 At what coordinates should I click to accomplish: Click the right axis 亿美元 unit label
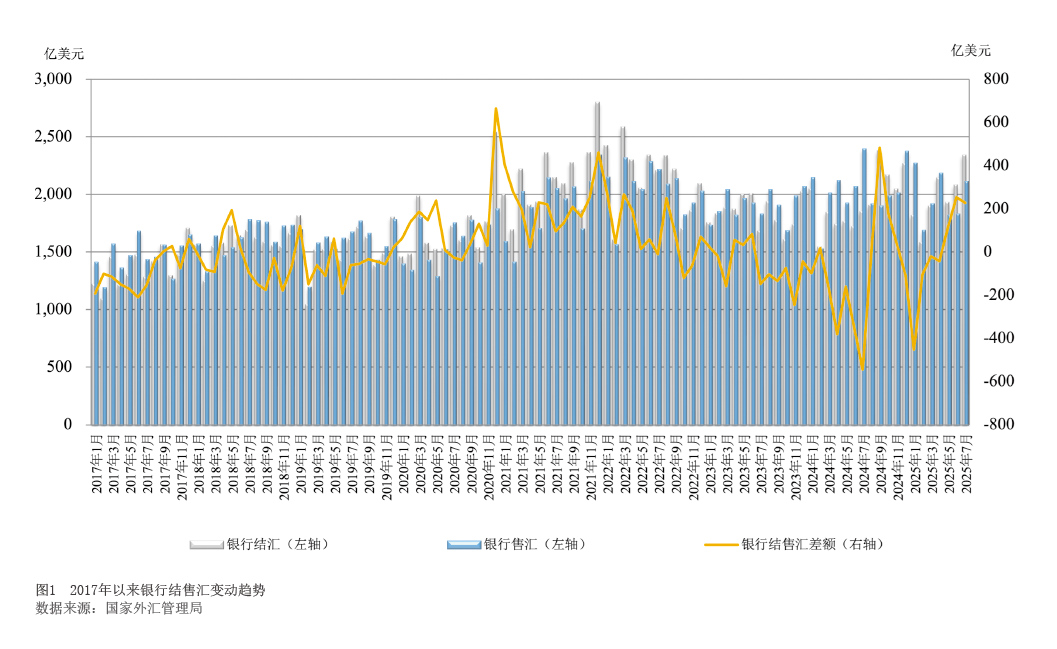pyautogui.click(x=971, y=50)
